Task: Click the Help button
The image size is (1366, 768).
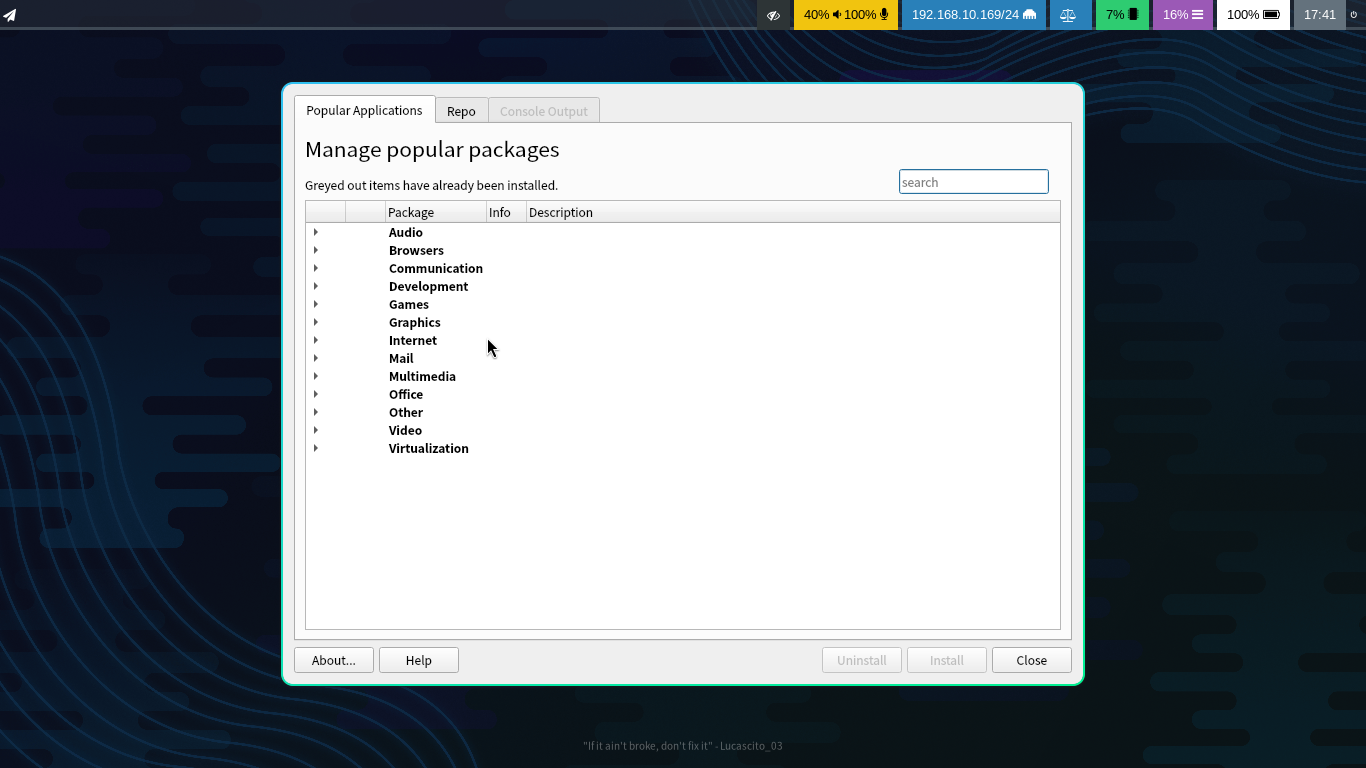Action: pos(419,660)
